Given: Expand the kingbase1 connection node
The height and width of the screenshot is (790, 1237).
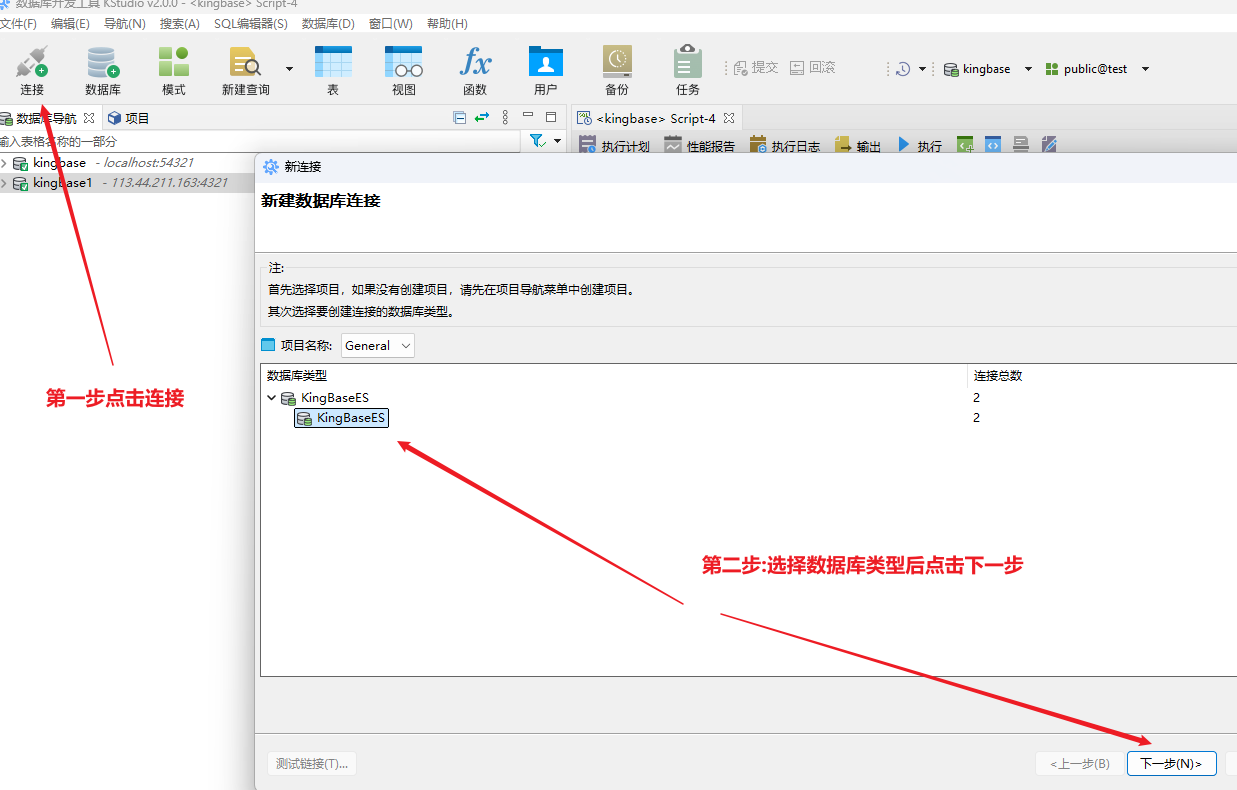Looking at the screenshot, I should click(x=4, y=183).
